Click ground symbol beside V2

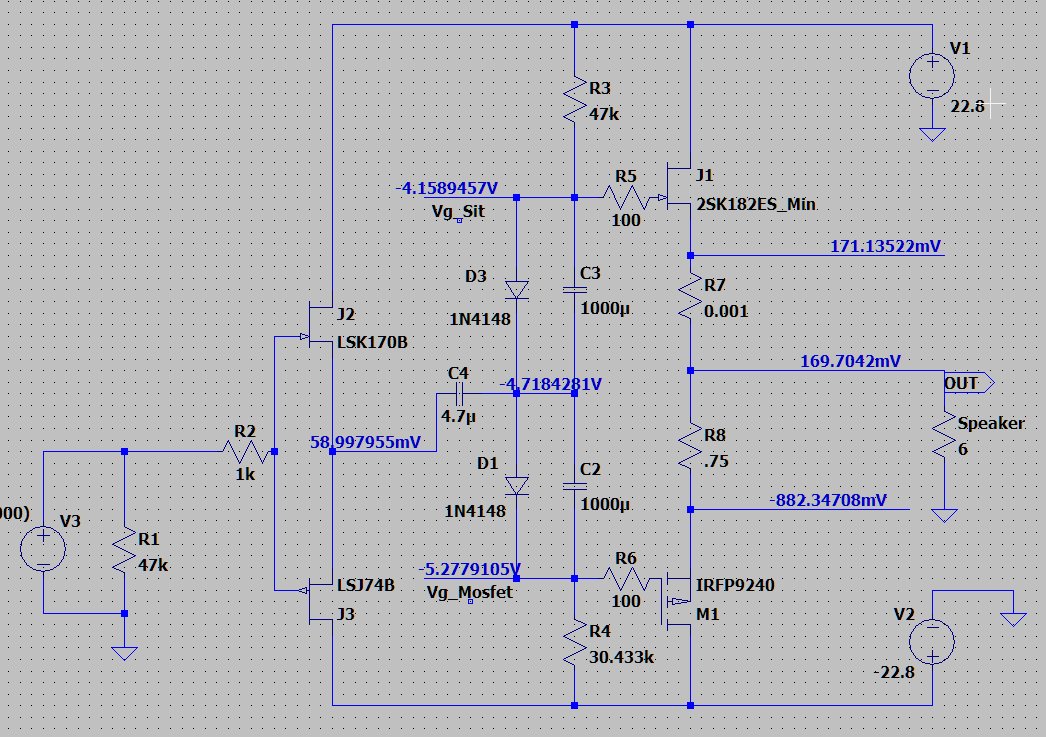[1013, 620]
